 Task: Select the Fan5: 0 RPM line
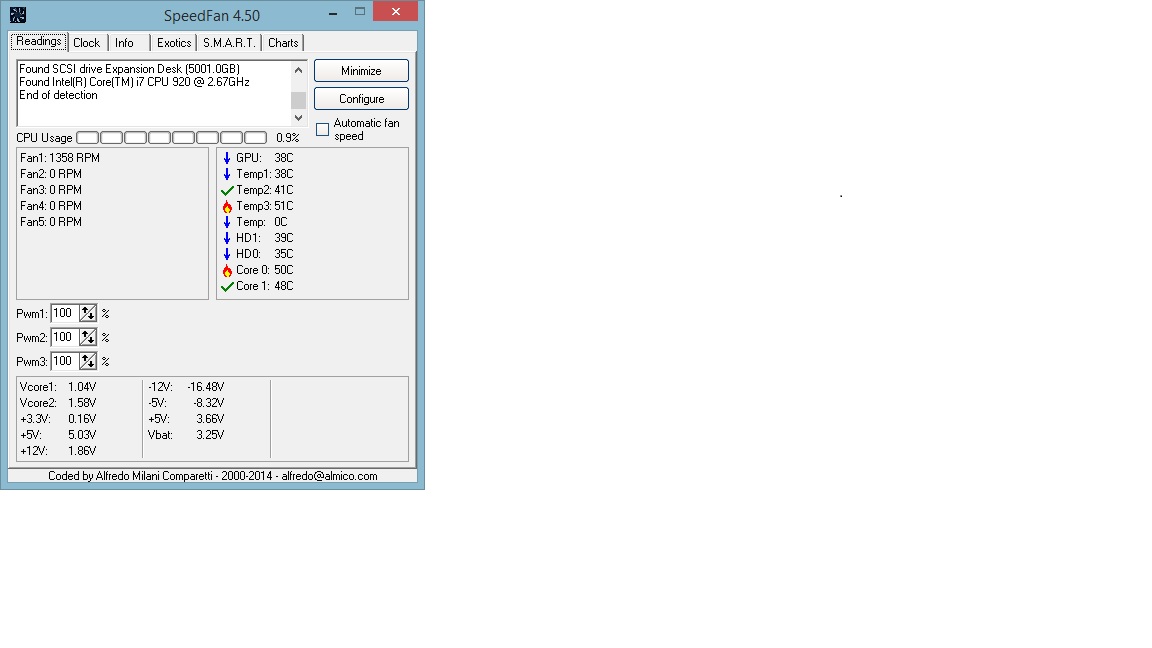click(x=51, y=222)
